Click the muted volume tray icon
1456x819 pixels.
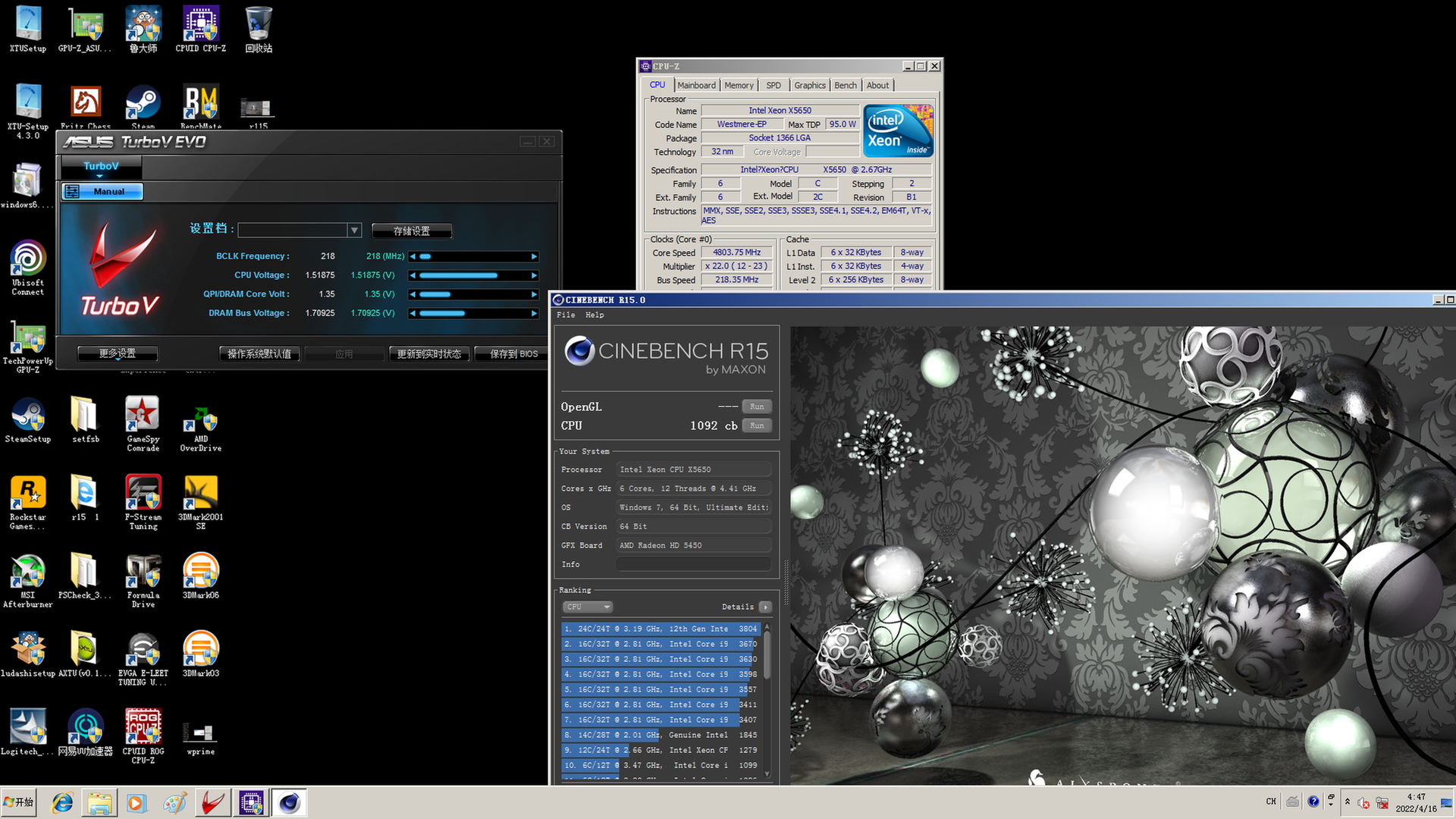(1363, 802)
